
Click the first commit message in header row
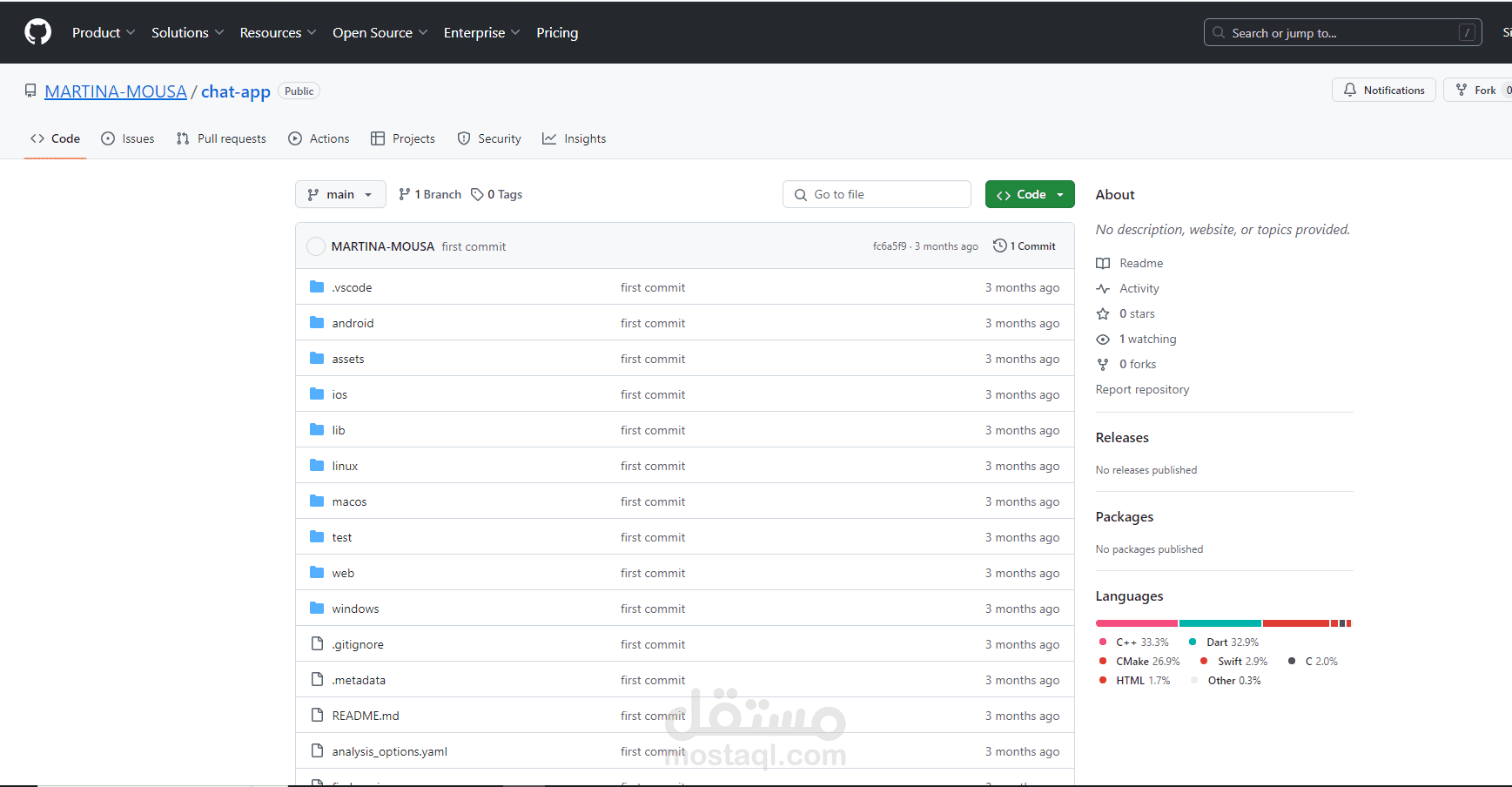point(474,246)
